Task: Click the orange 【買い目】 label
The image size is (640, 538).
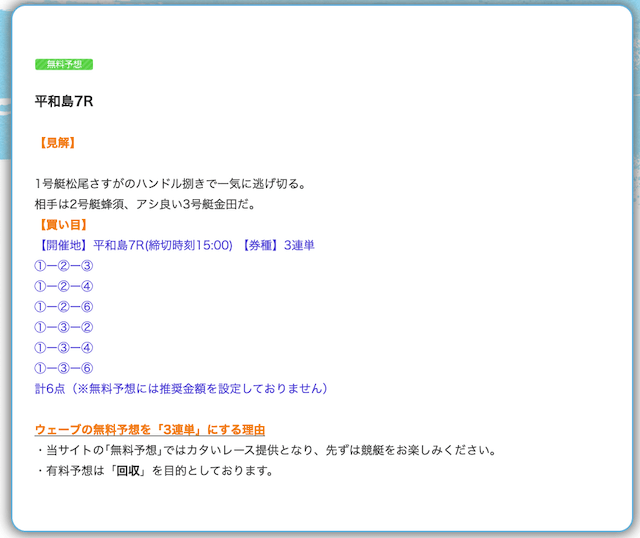Action: click(63, 225)
